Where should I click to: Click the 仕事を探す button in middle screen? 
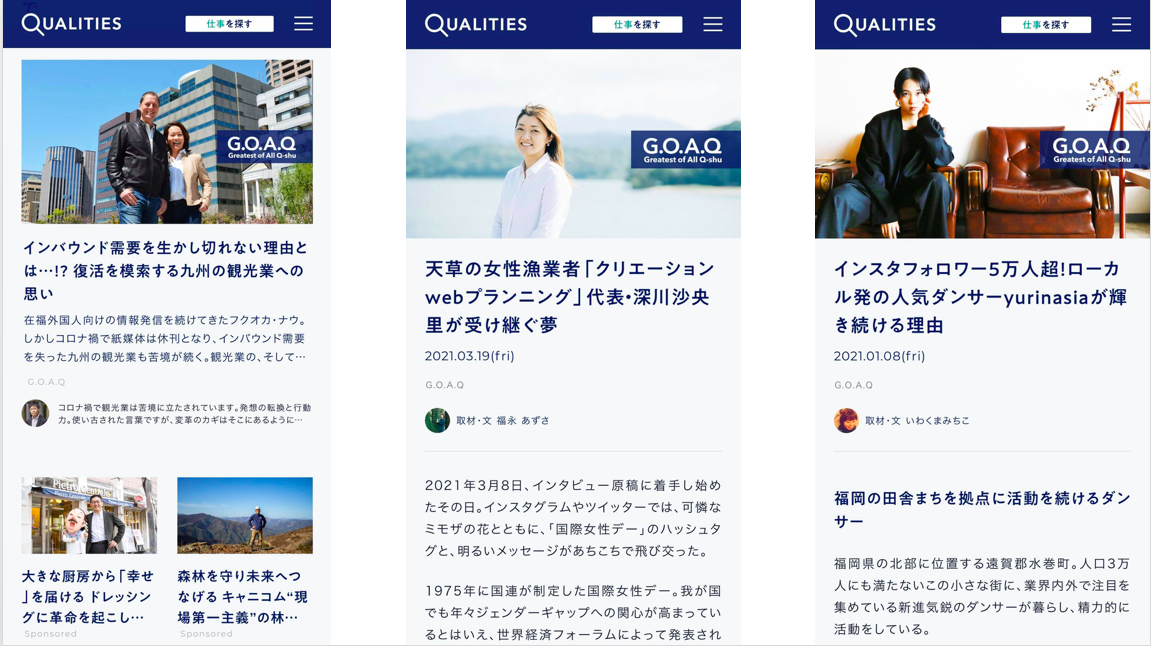click(x=637, y=24)
